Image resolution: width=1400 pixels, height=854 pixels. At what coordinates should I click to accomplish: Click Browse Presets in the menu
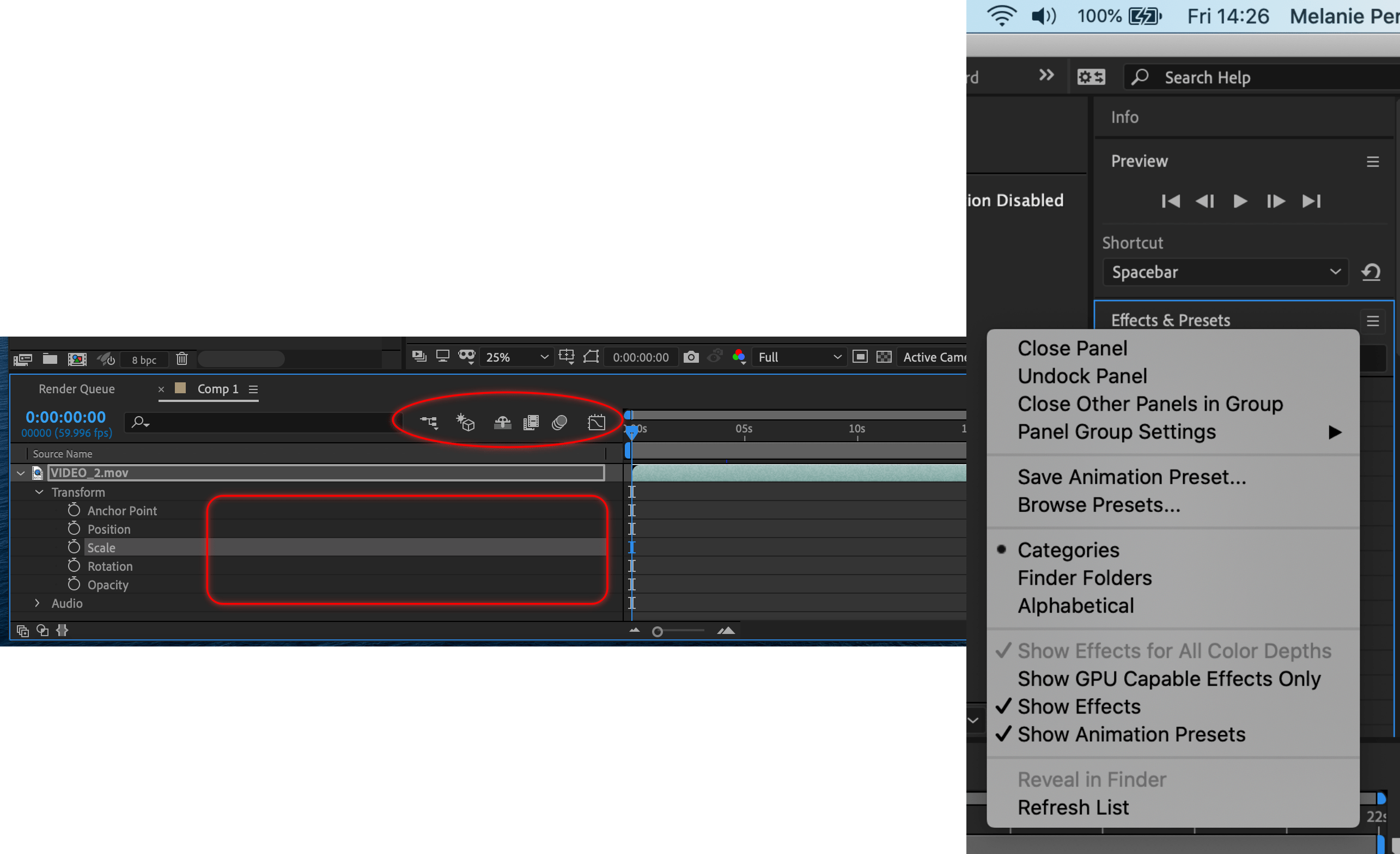tap(1099, 504)
